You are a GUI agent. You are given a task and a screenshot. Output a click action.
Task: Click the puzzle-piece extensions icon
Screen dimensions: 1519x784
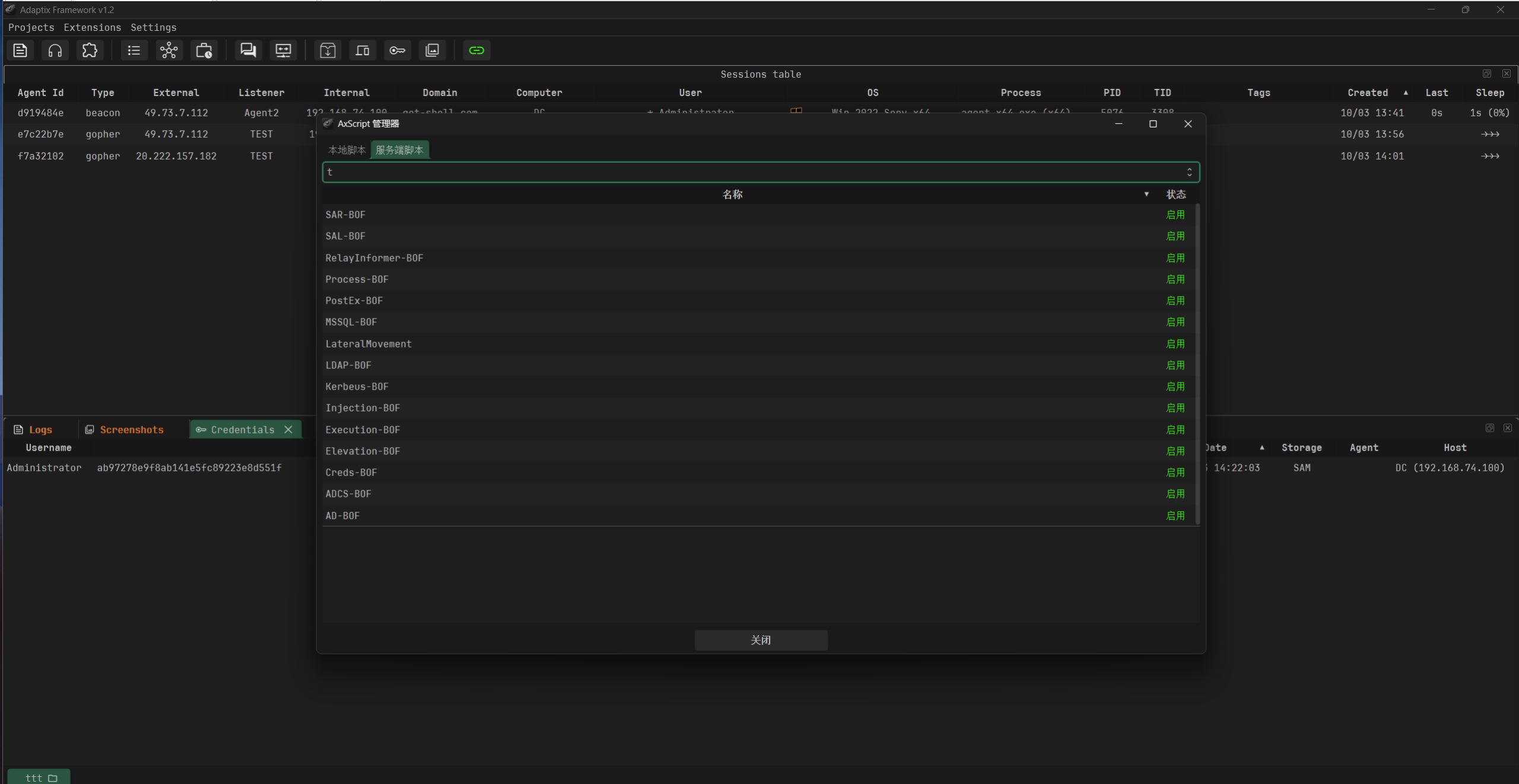[x=90, y=50]
